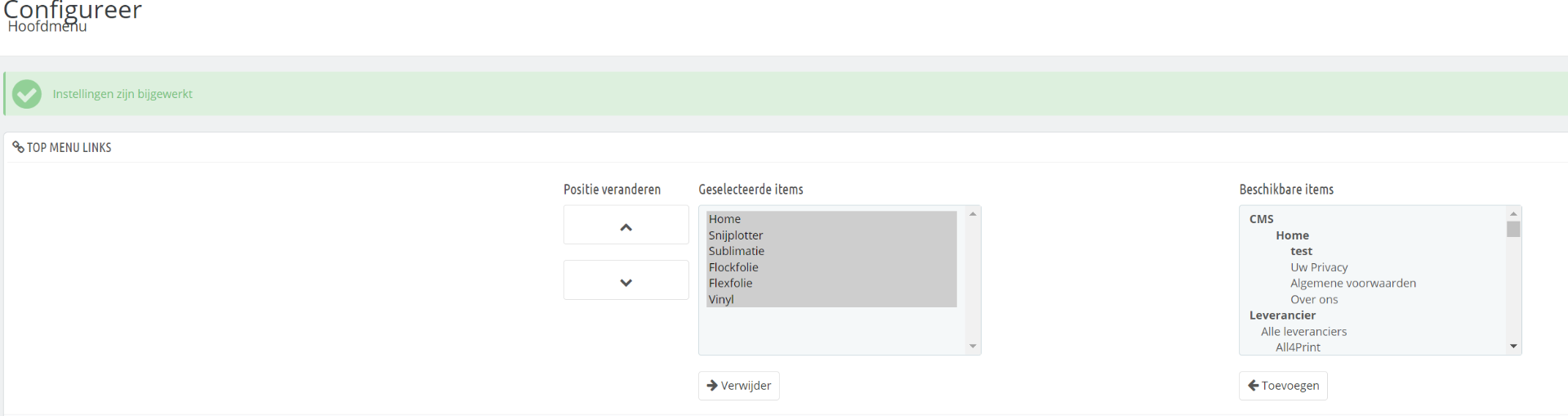This screenshot has width=1568, height=416.
Task: Pick Vinyl from the selected items
Action: (721, 299)
